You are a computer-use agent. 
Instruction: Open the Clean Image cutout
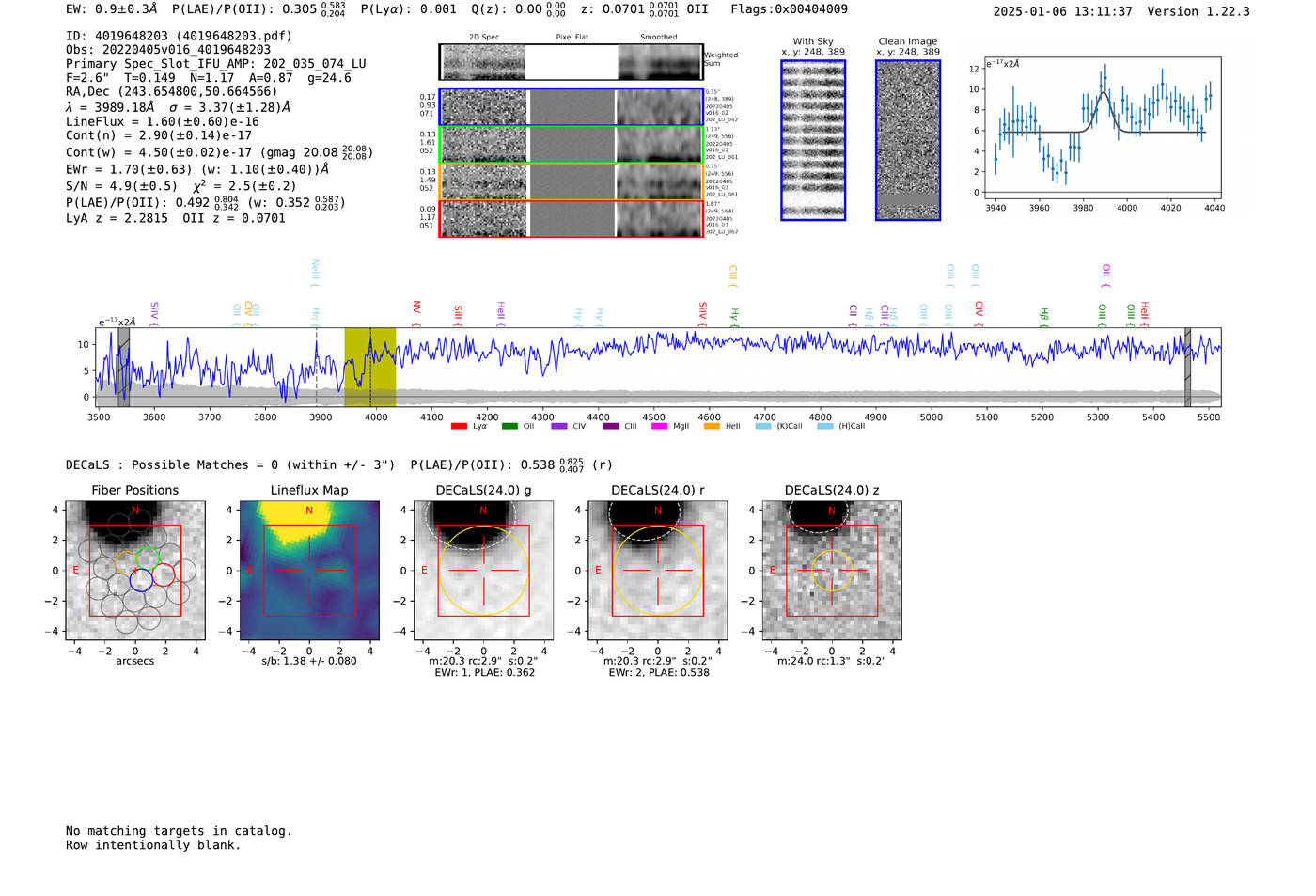(x=908, y=140)
